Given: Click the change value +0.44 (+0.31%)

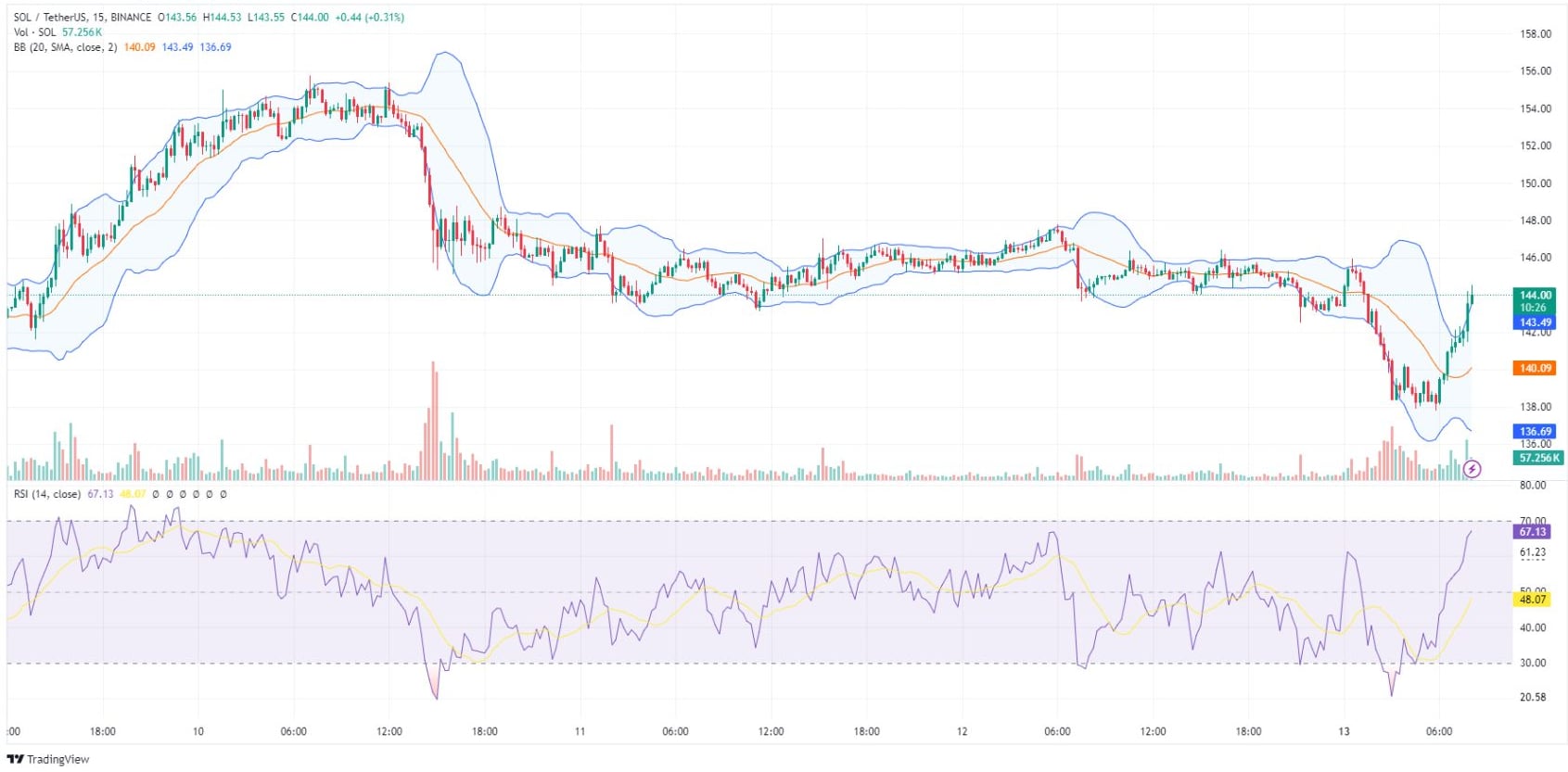Looking at the screenshot, I should coord(369,18).
